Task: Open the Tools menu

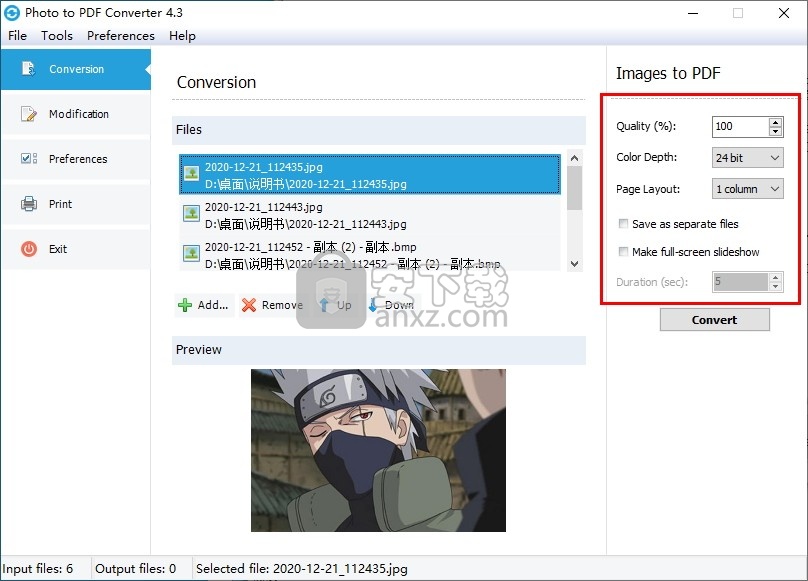Action: (x=57, y=36)
